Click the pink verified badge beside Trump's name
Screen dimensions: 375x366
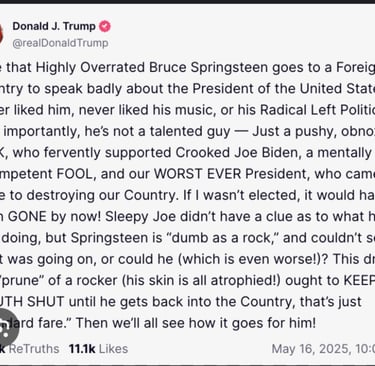(x=105, y=26)
